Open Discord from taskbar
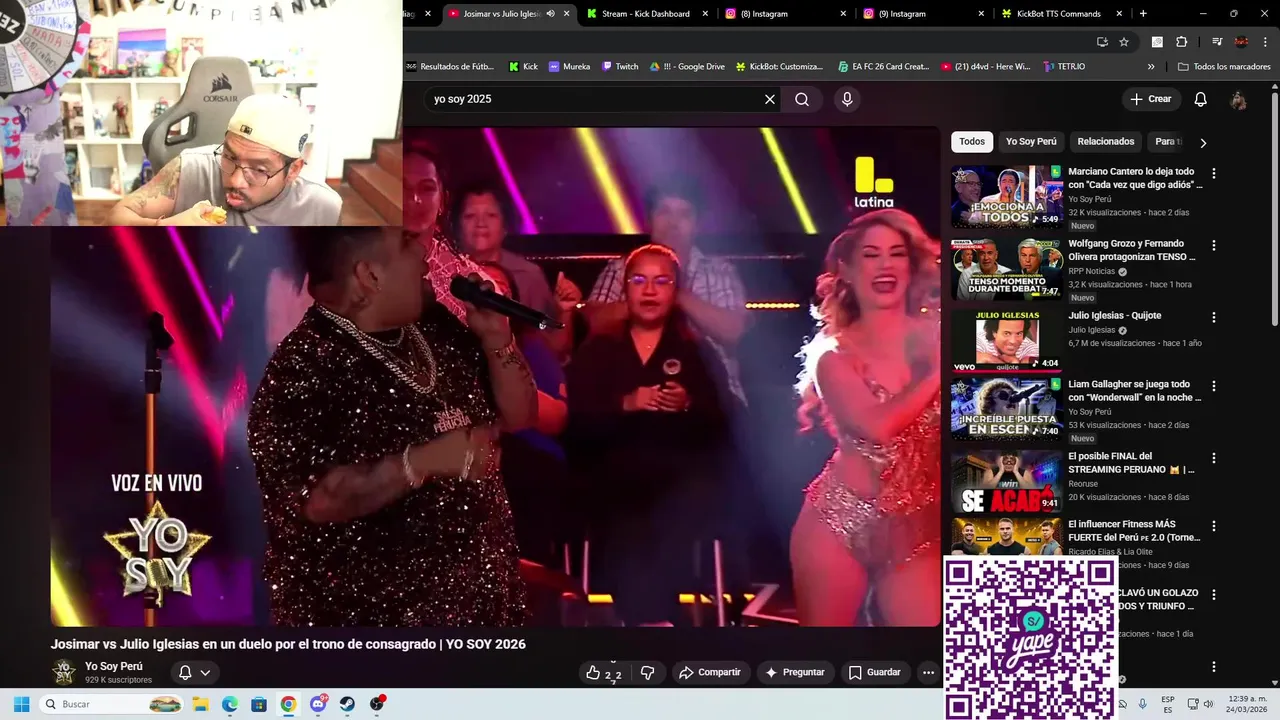 (x=318, y=704)
